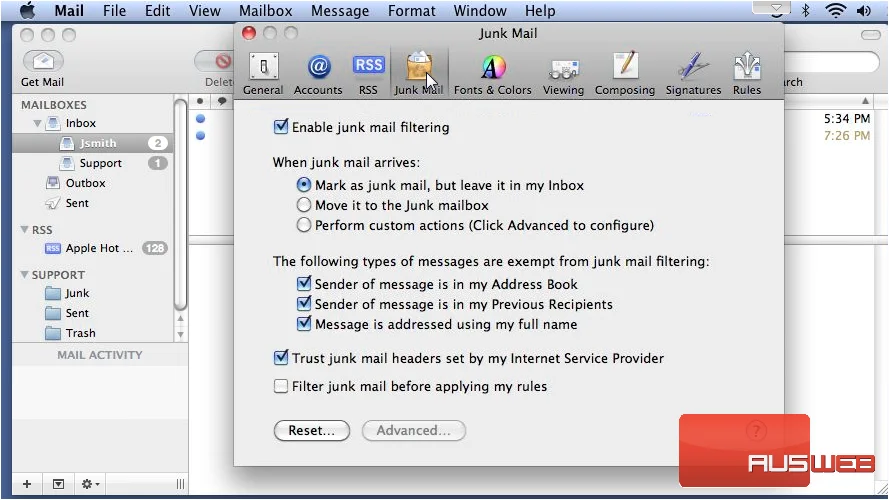Click the show mail activity button
Image resolution: width=889 pixels, height=500 pixels.
click(58, 484)
